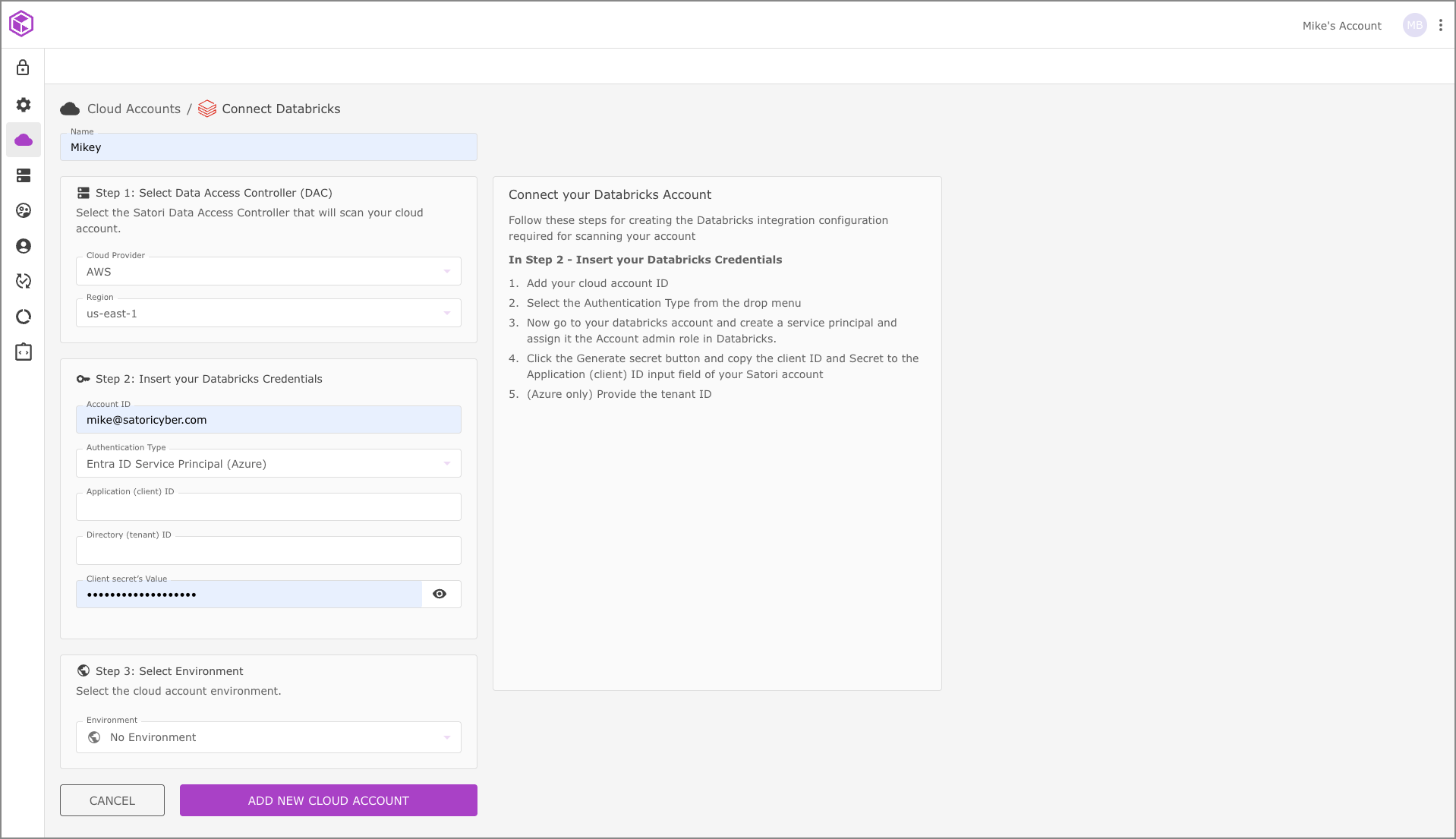The width and height of the screenshot is (1456, 839).
Task: Click the user profile sidebar icon
Action: point(24,246)
